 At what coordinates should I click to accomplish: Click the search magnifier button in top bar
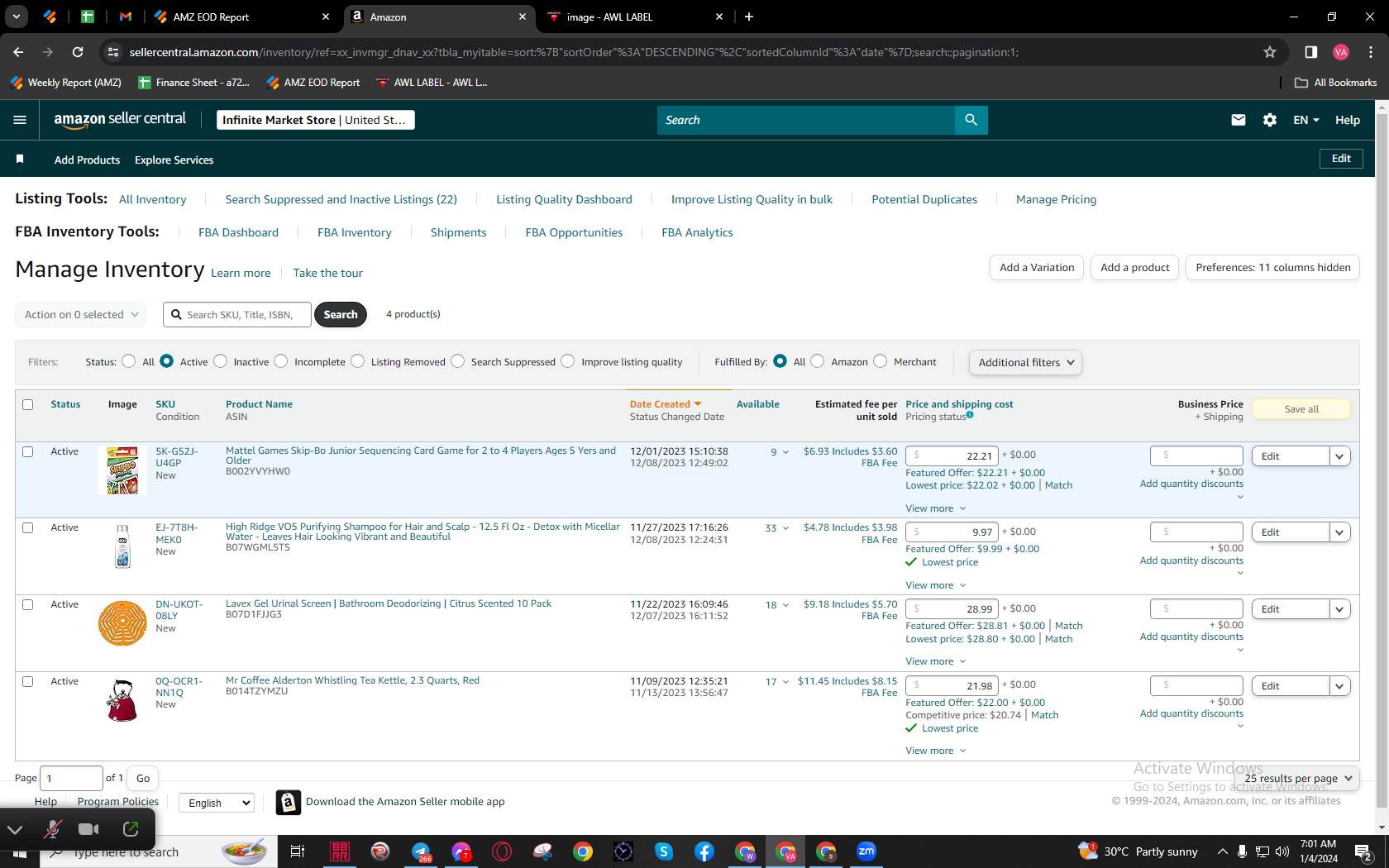(x=971, y=120)
